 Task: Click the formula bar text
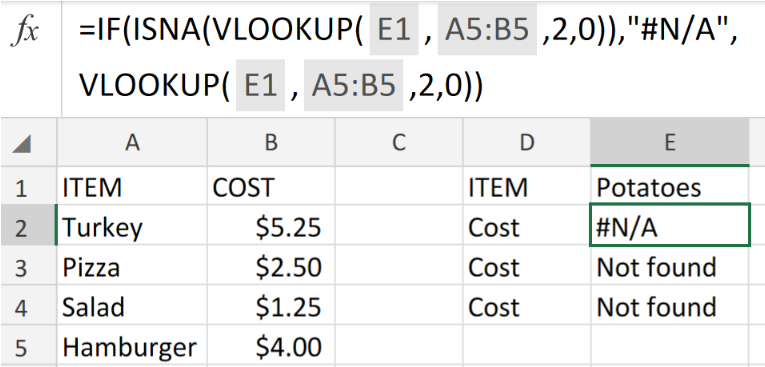click(407, 58)
